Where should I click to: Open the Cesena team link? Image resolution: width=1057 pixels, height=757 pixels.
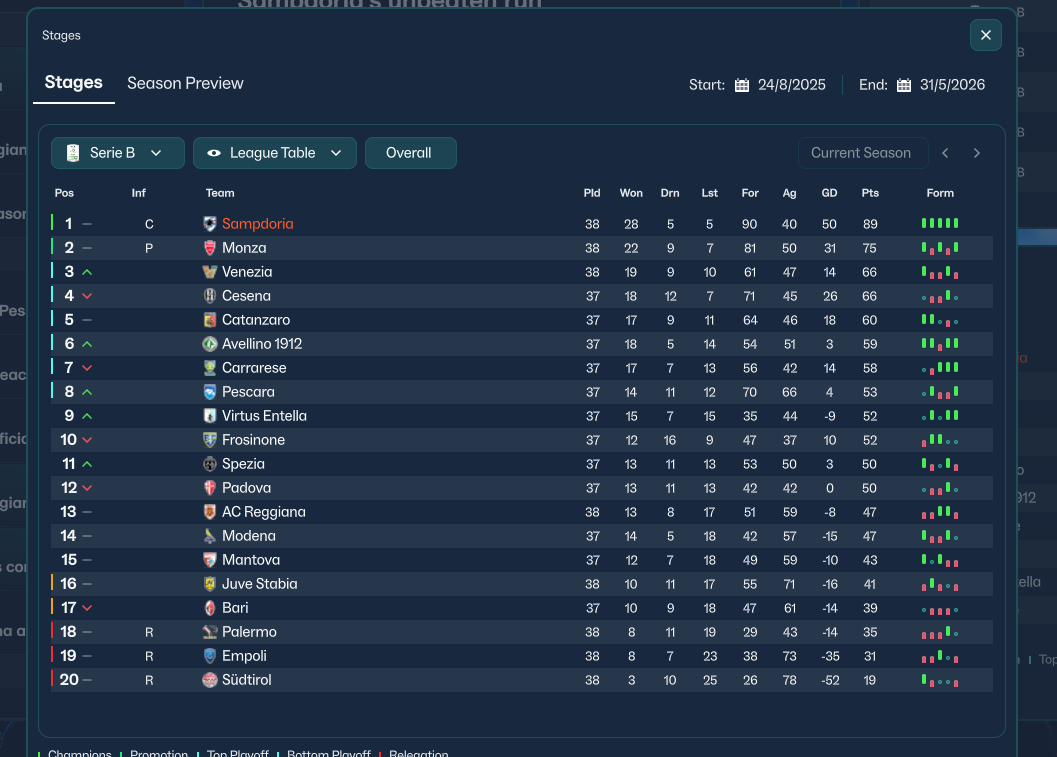[246, 296]
